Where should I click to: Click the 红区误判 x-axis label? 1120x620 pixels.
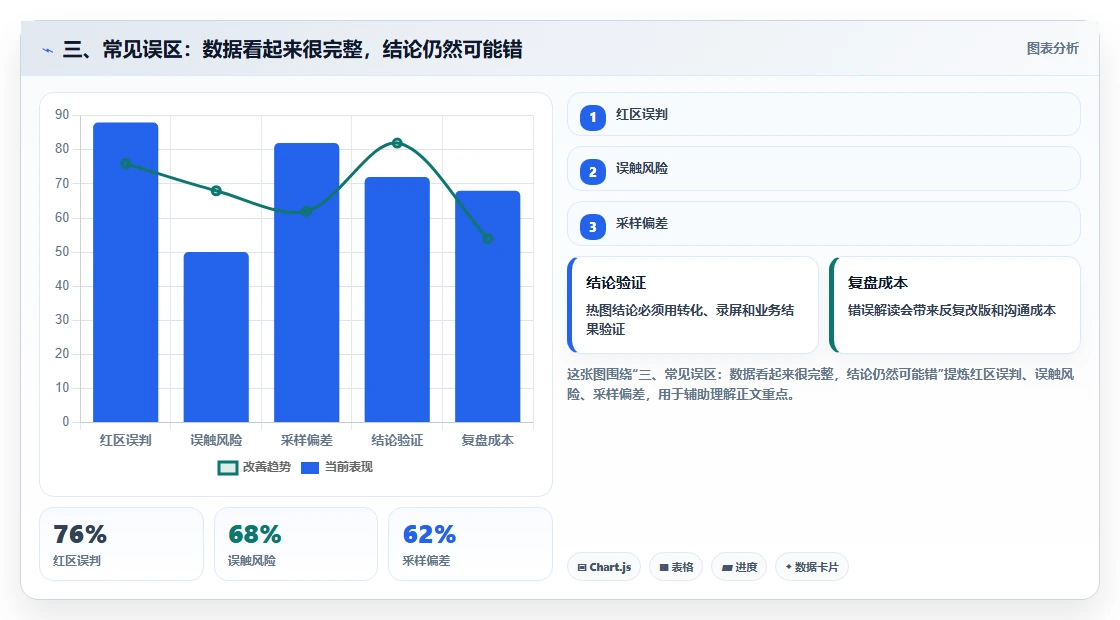tap(126, 440)
